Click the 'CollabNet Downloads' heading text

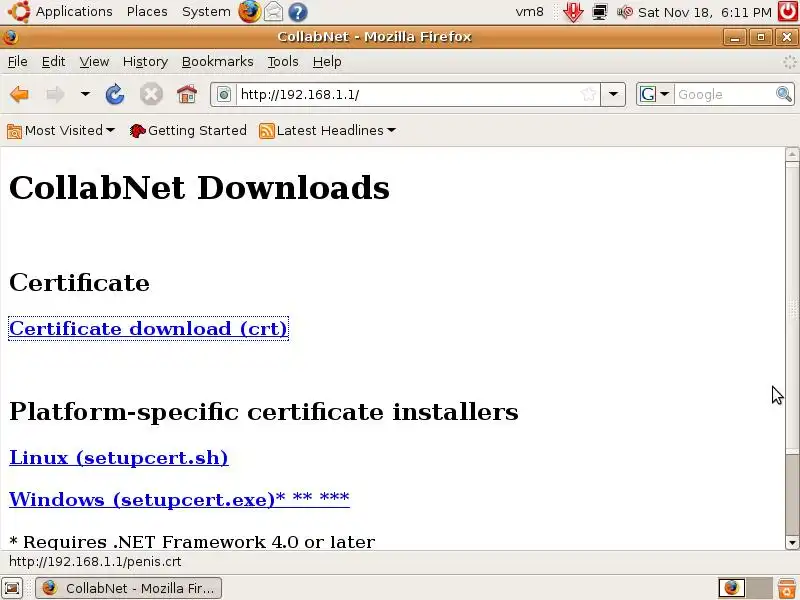pyautogui.click(x=199, y=187)
